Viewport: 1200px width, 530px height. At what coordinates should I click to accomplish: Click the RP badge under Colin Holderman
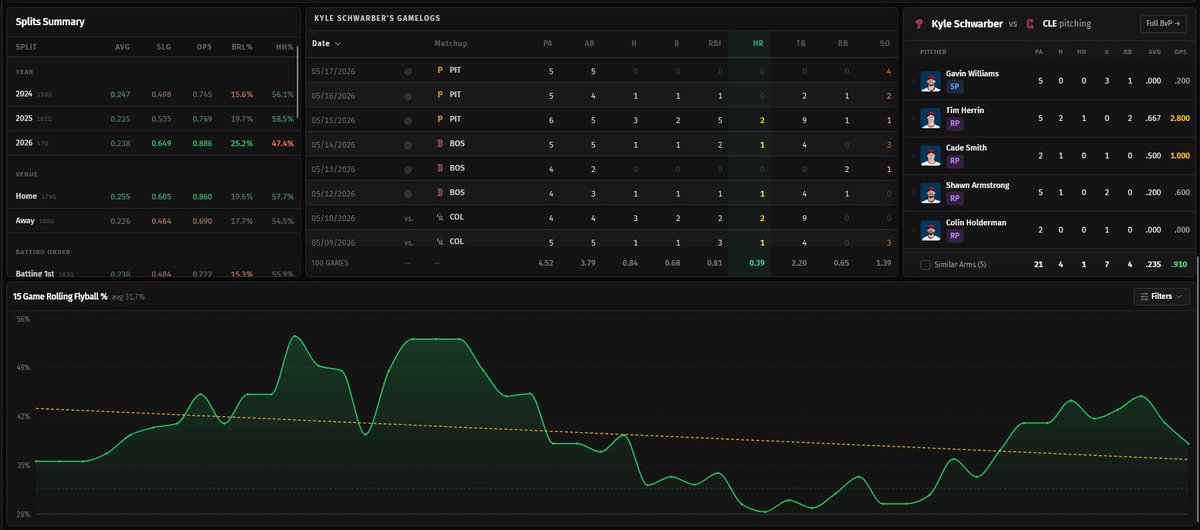(x=953, y=238)
